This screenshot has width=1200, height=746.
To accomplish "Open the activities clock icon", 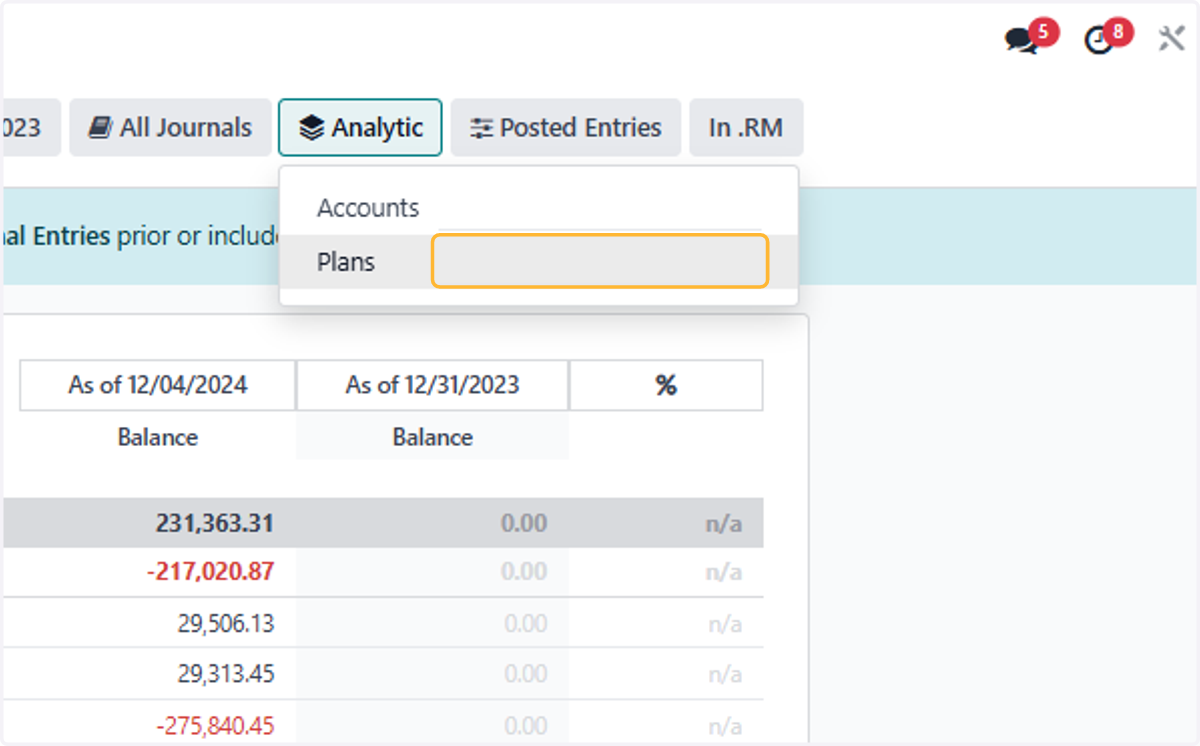I will [1099, 40].
